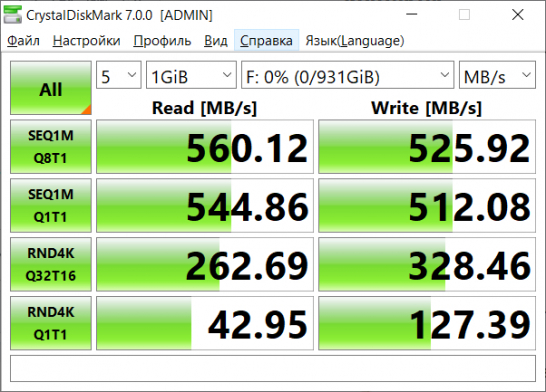Start the SEQ1M Q1T1 test

(51, 205)
